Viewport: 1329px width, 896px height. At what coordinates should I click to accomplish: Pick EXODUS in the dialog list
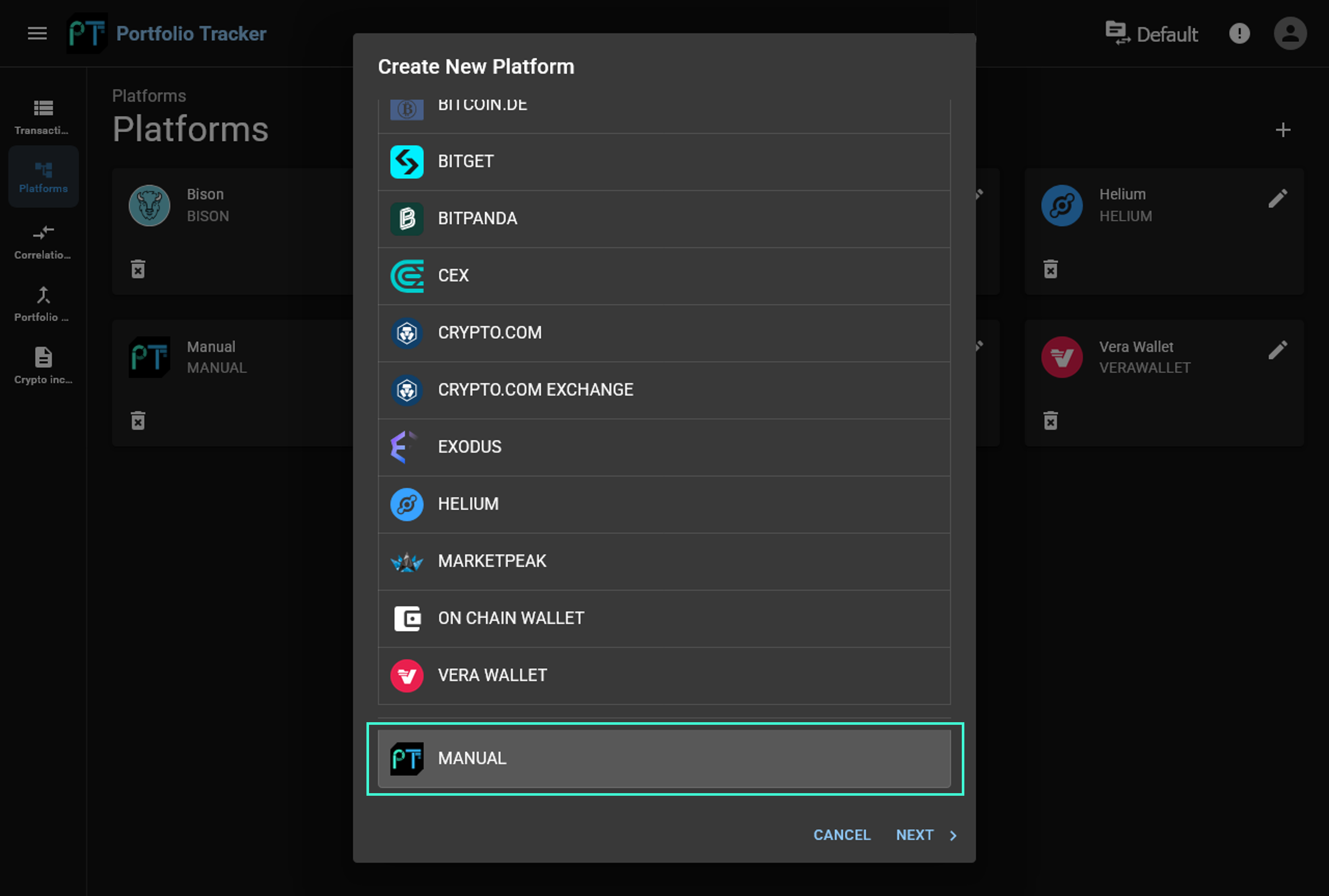click(x=664, y=447)
